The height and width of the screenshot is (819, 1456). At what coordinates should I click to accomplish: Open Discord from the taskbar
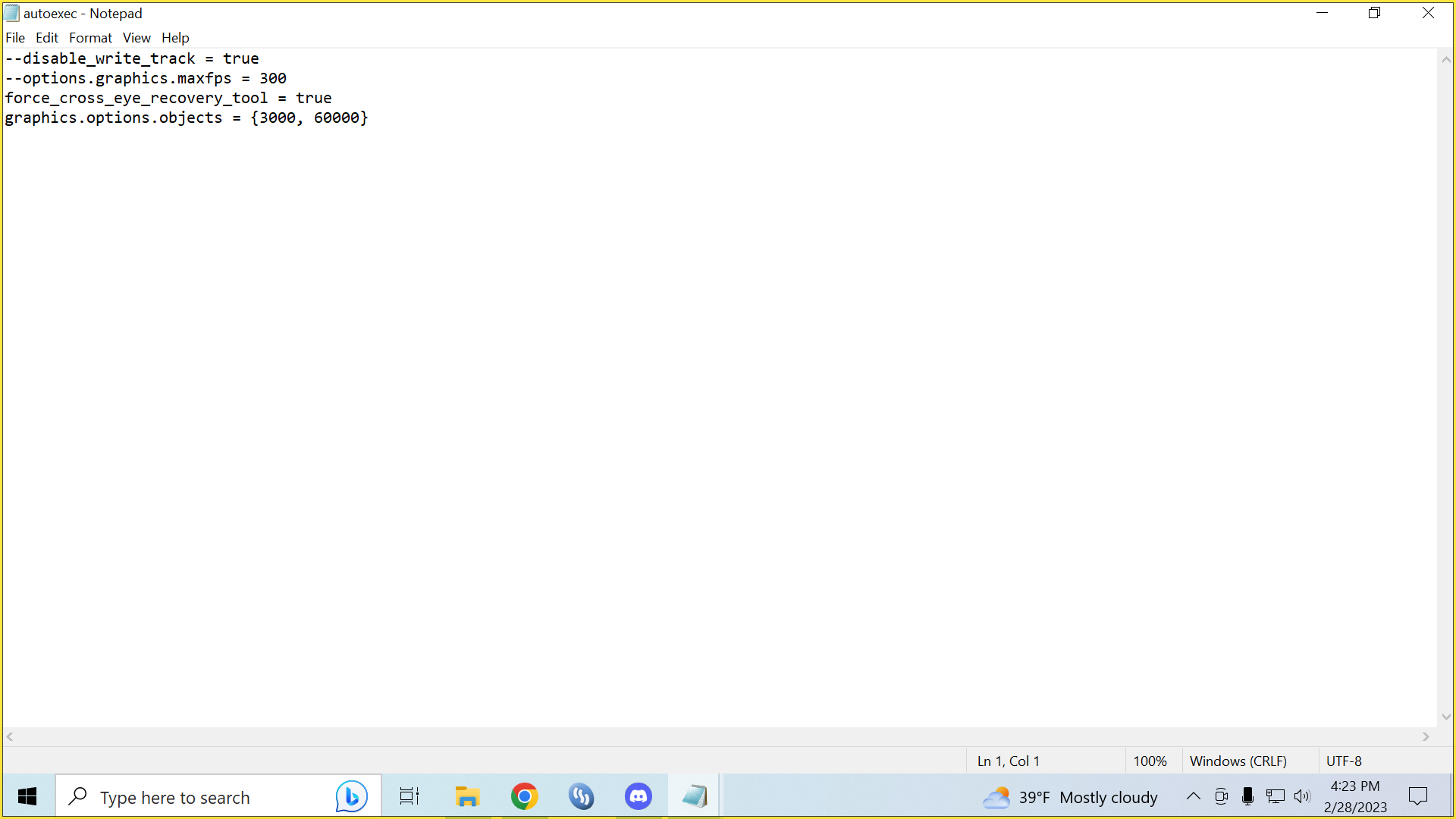(x=639, y=796)
